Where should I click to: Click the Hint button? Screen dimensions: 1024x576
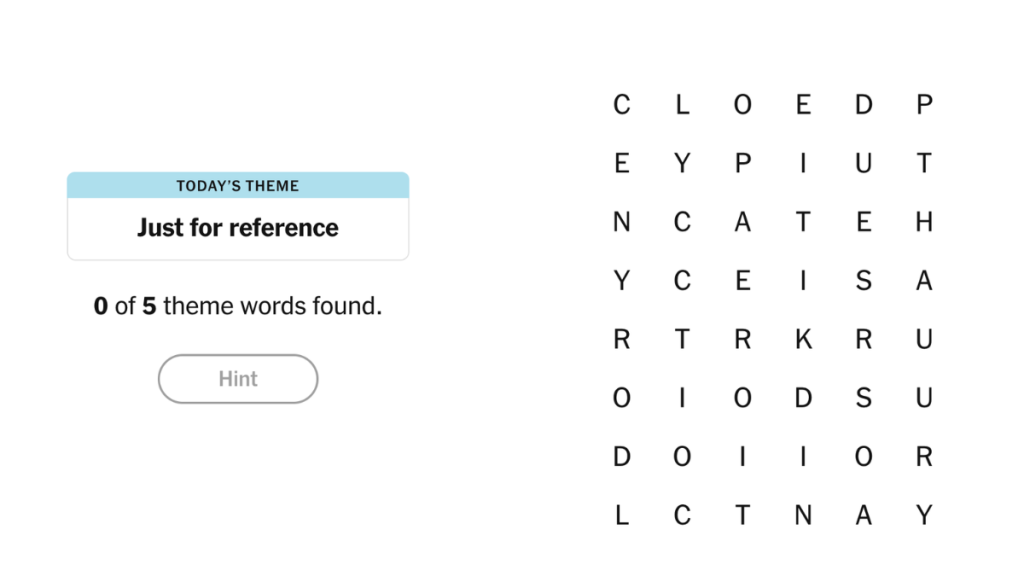tap(238, 379)
